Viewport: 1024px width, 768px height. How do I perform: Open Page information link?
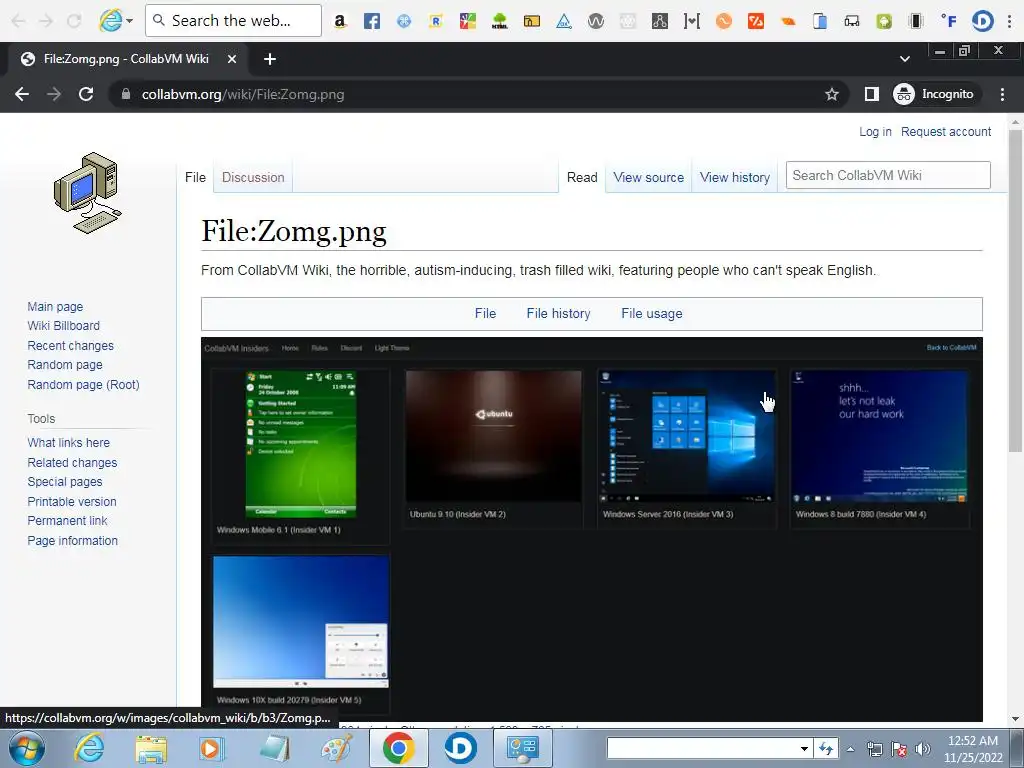pos(72,541)
